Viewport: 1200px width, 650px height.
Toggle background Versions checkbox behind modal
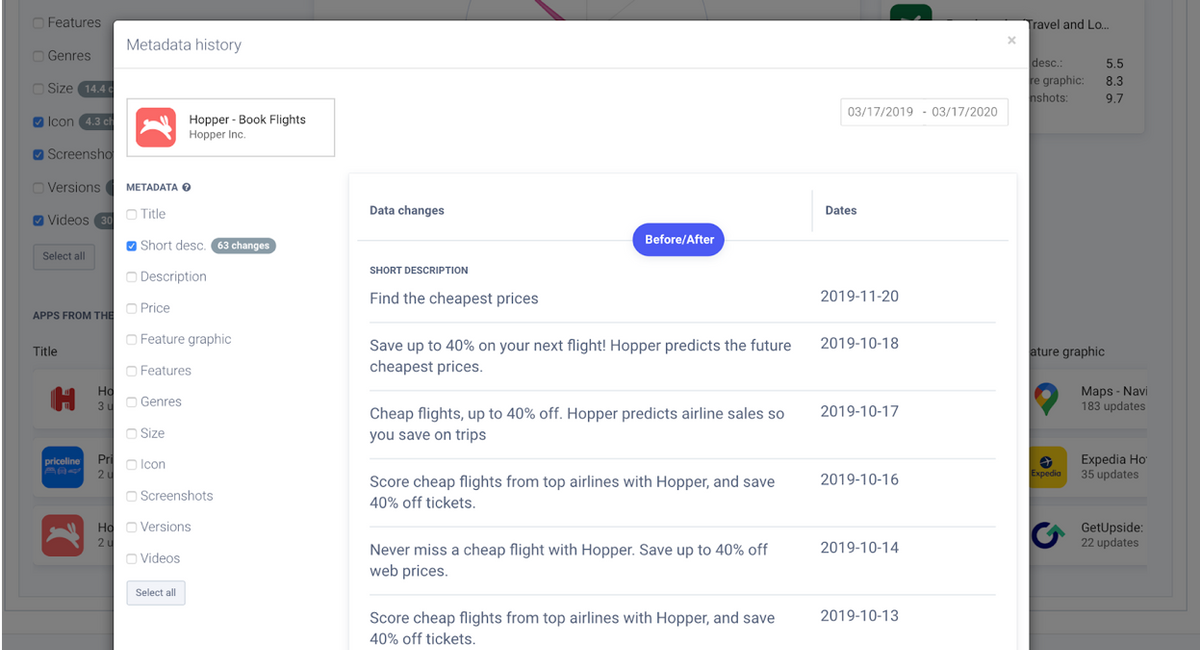click(38, 187)
